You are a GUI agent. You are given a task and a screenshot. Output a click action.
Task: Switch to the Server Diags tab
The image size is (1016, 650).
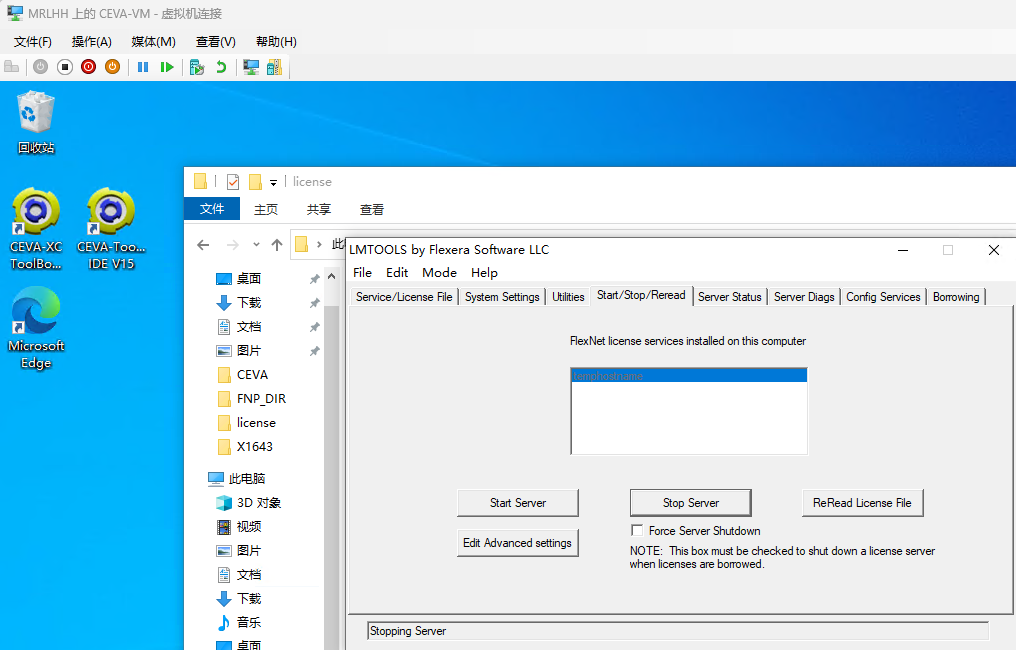pos(804,297)
